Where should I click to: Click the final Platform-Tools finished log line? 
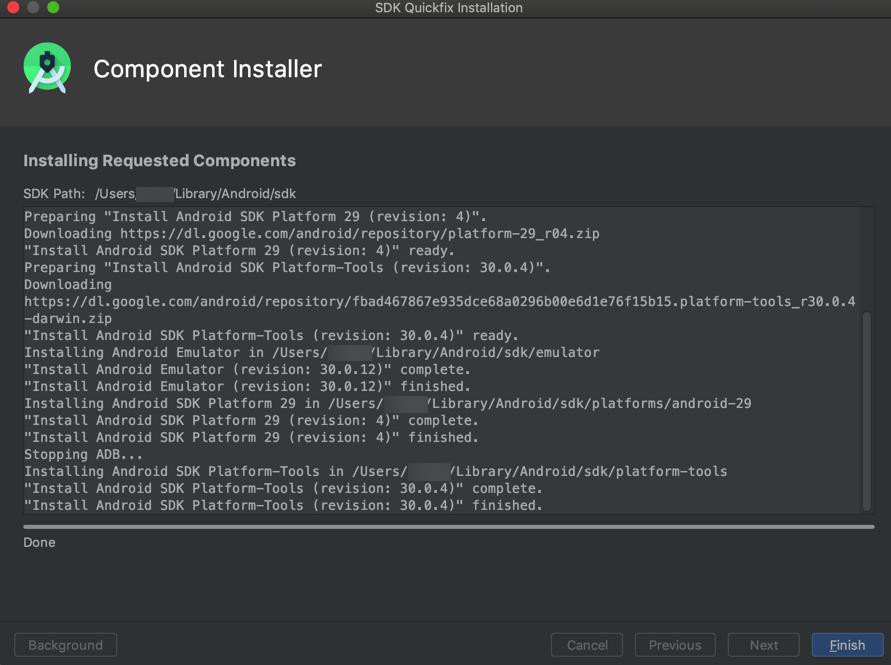[x=283, y=505]
